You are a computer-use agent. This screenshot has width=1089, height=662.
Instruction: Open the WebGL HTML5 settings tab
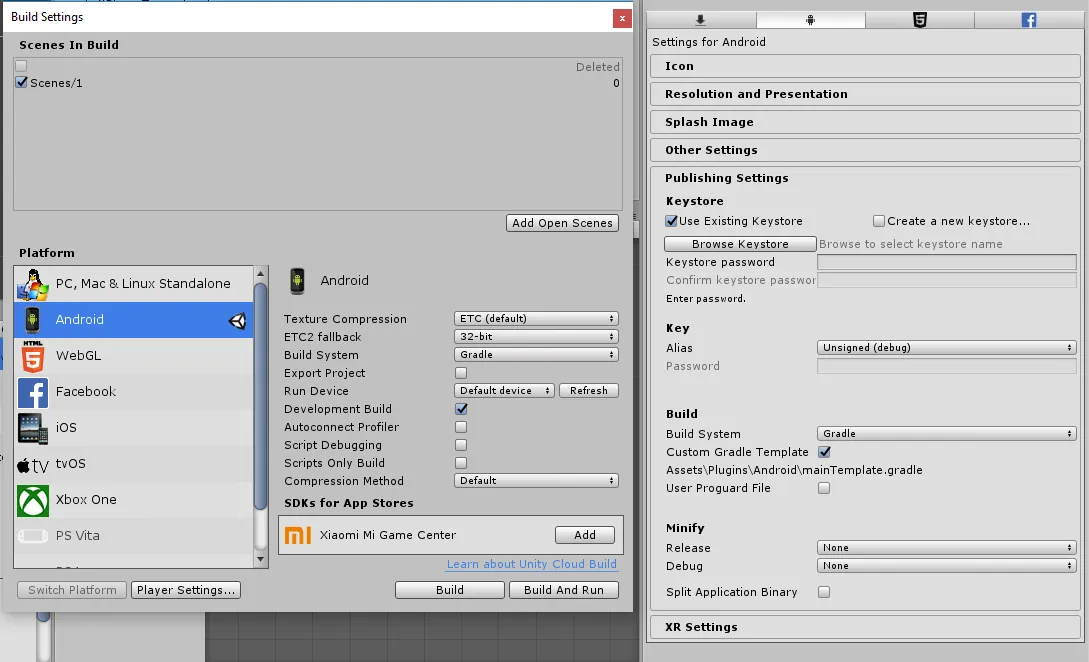click(x=920, y=20)
